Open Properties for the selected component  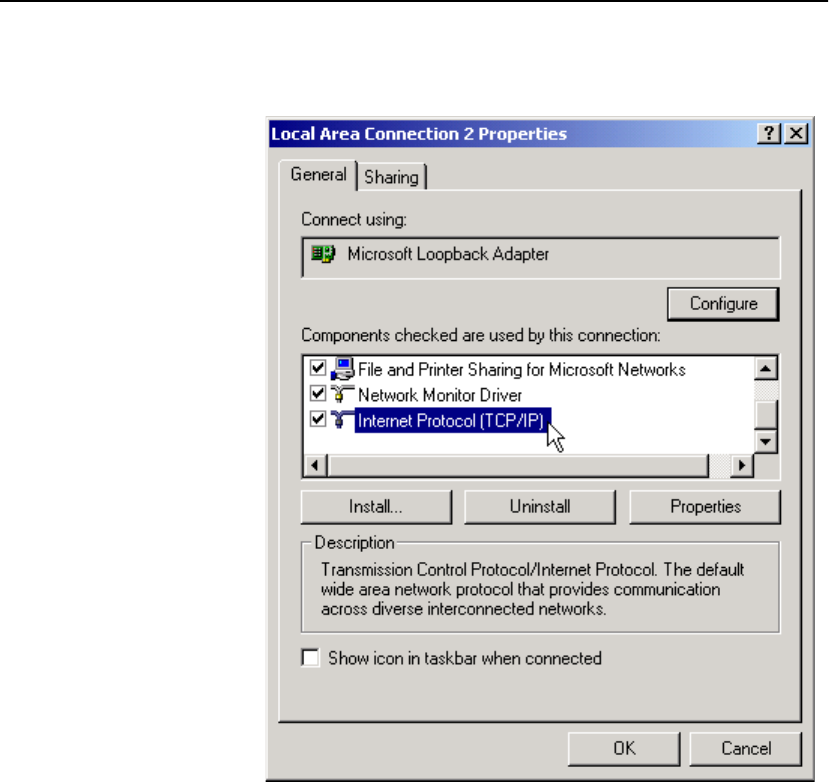[705, 507]
